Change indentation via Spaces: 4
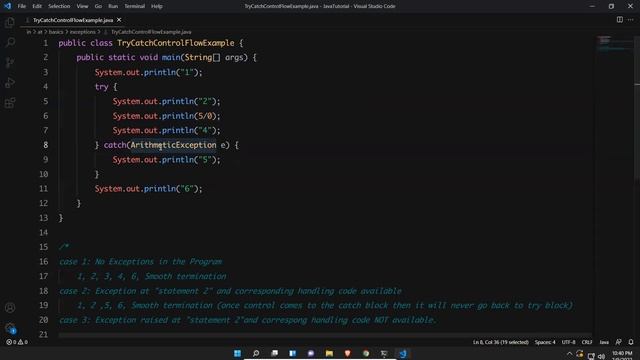This screenshot has width=640, height=360. tap(545, 342)
